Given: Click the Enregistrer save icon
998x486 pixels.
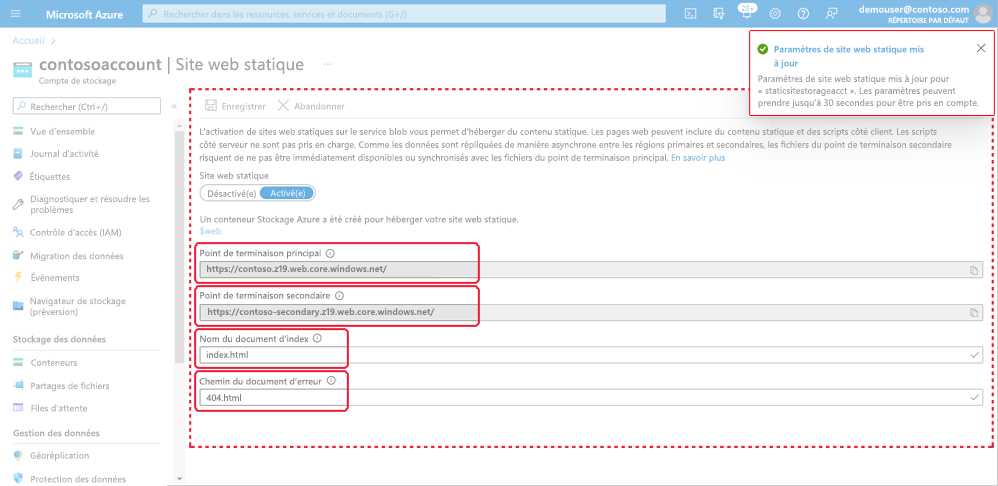Looking at the screenshot, I should click(210, 106).
